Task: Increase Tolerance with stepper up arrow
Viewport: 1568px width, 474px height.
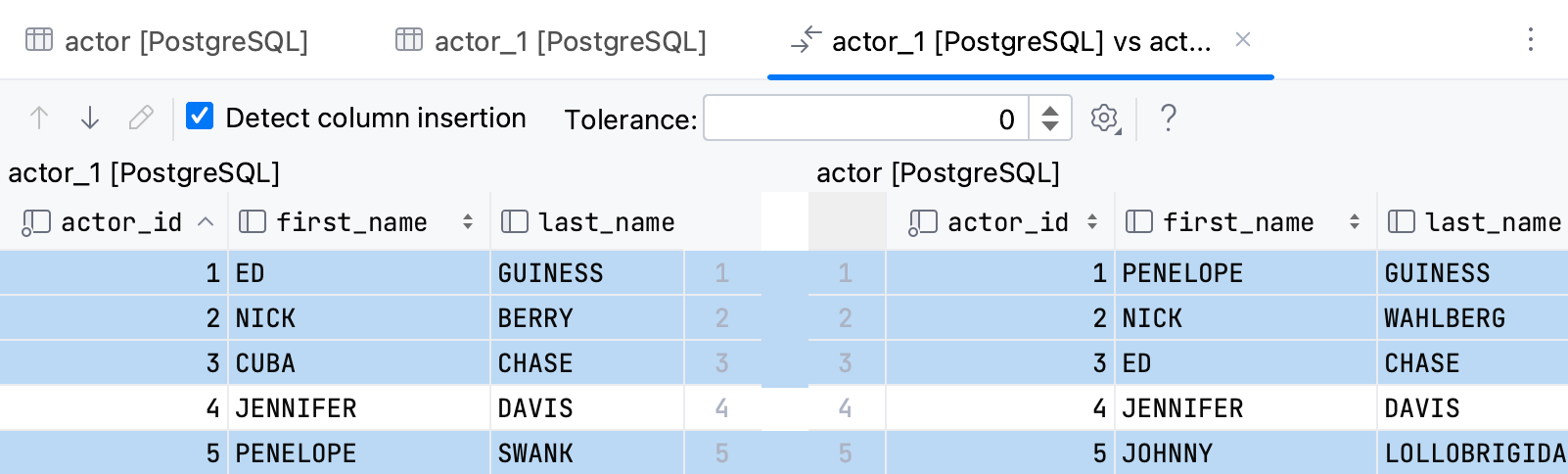Action: [1050, 110]
